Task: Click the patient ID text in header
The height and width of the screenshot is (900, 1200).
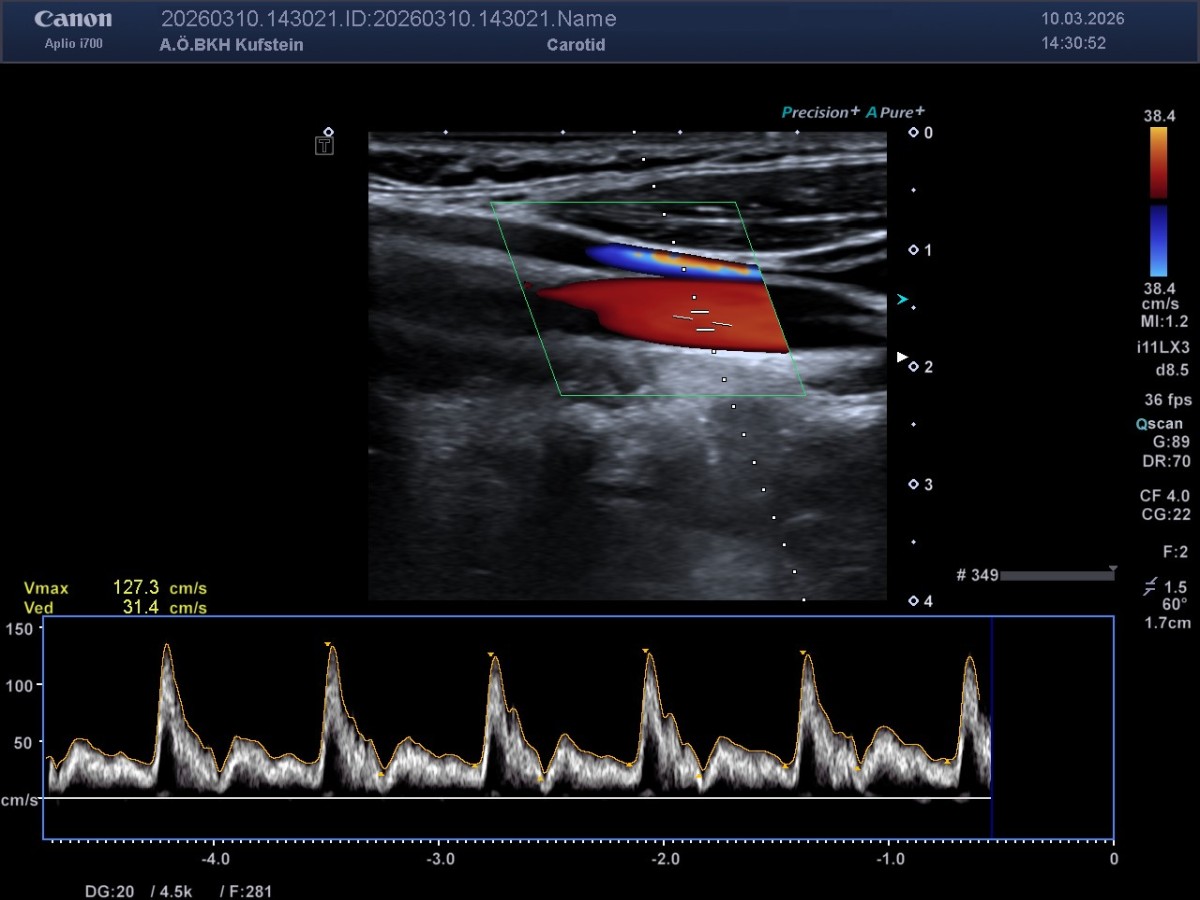Action: point(389,19)
